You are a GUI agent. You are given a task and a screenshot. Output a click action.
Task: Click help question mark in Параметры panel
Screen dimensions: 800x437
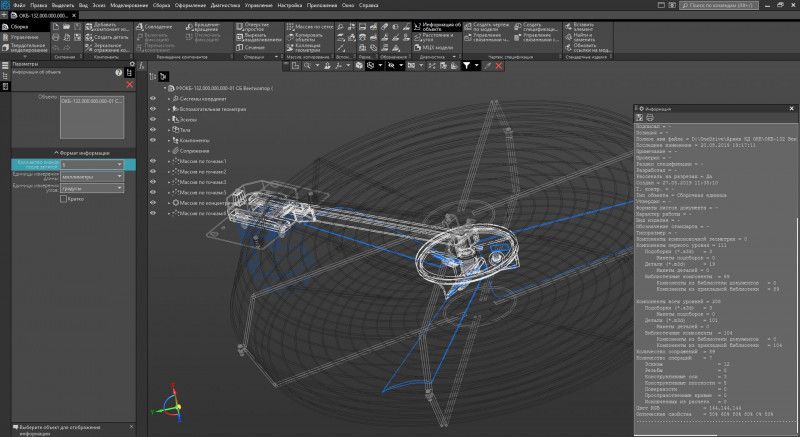pyautogui.click(x=118, y=73)
